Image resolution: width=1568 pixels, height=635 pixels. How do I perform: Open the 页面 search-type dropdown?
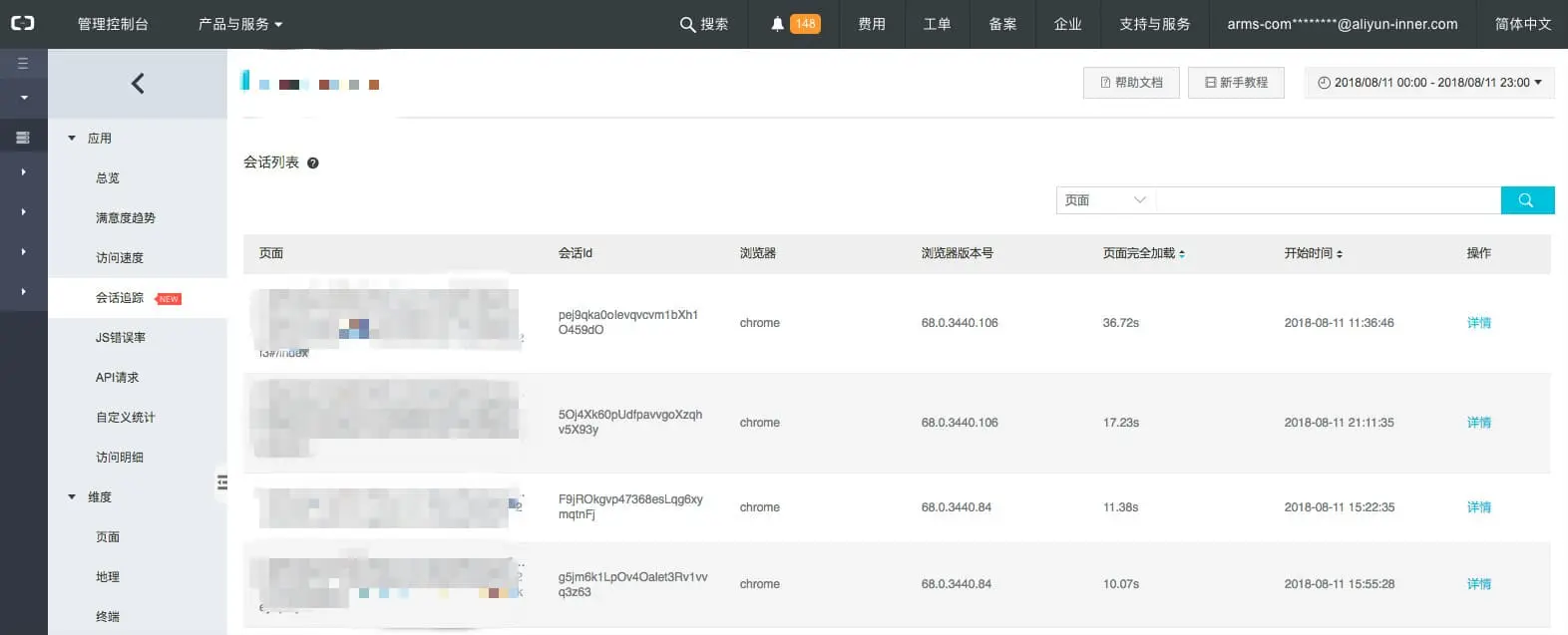tap(1105, 200)
